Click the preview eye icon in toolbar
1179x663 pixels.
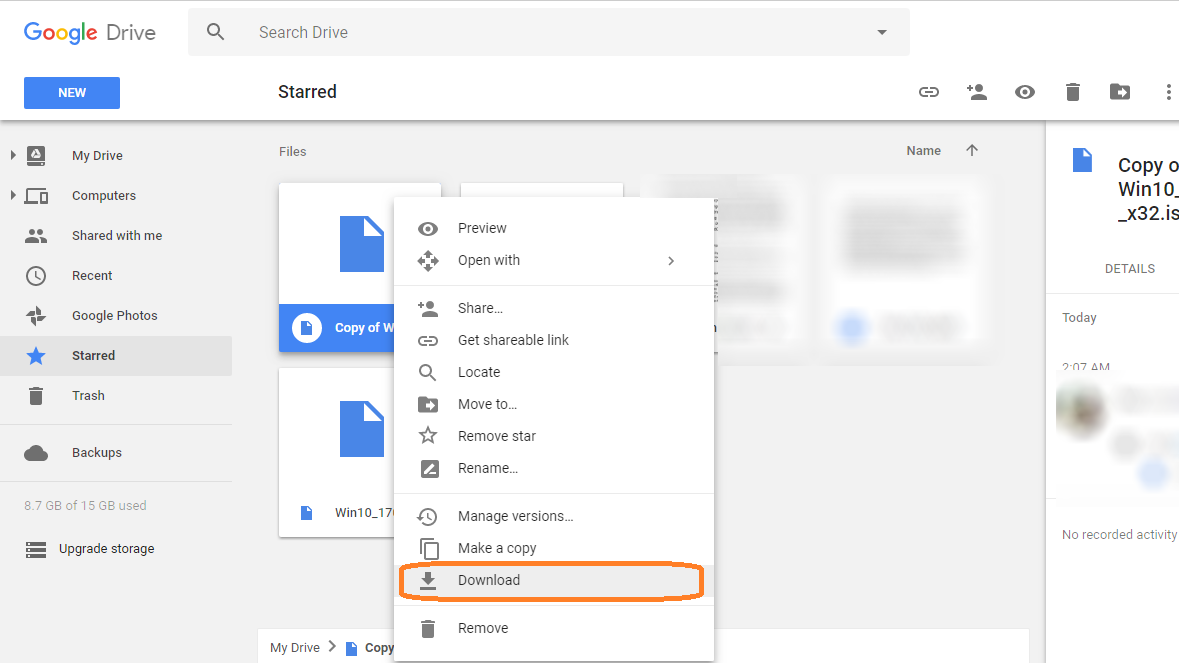click(1024, 92)
